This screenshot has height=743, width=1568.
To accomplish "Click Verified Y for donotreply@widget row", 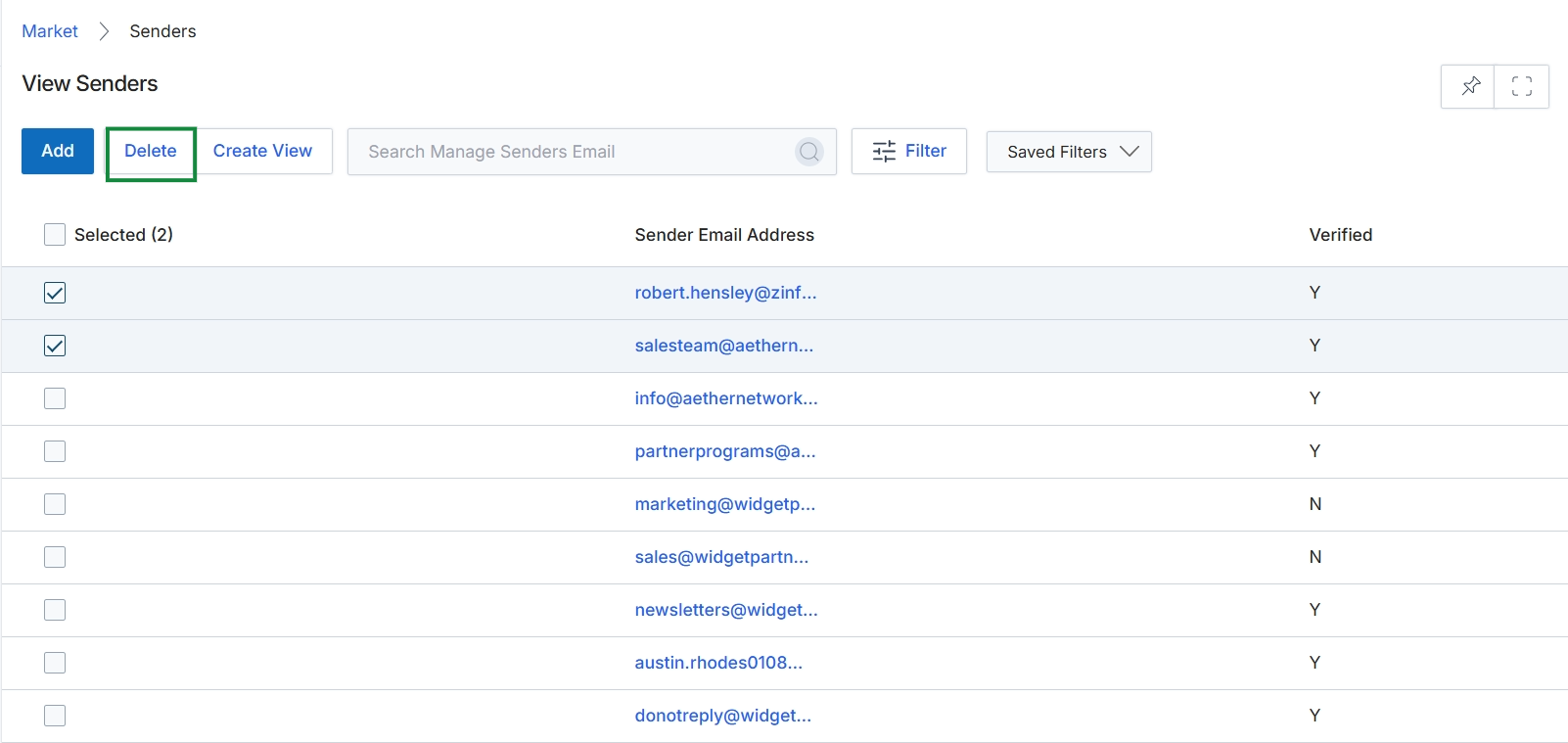I will point(1315,716).
